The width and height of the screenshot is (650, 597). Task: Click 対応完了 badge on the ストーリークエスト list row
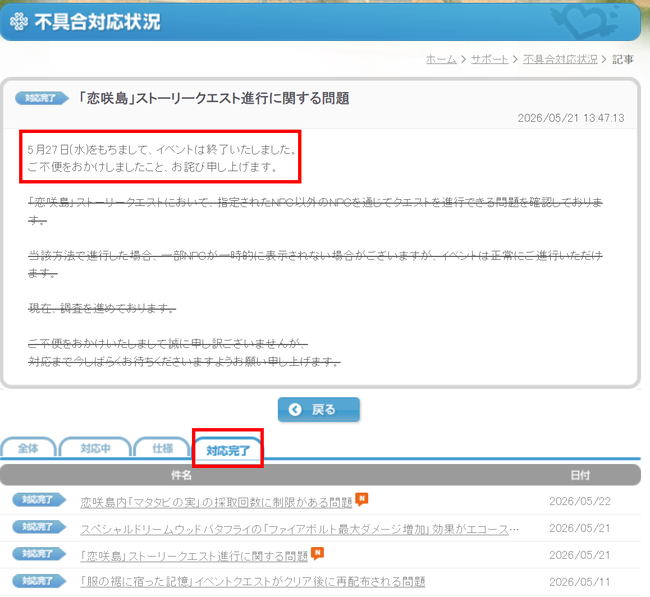tap(39, 553)
